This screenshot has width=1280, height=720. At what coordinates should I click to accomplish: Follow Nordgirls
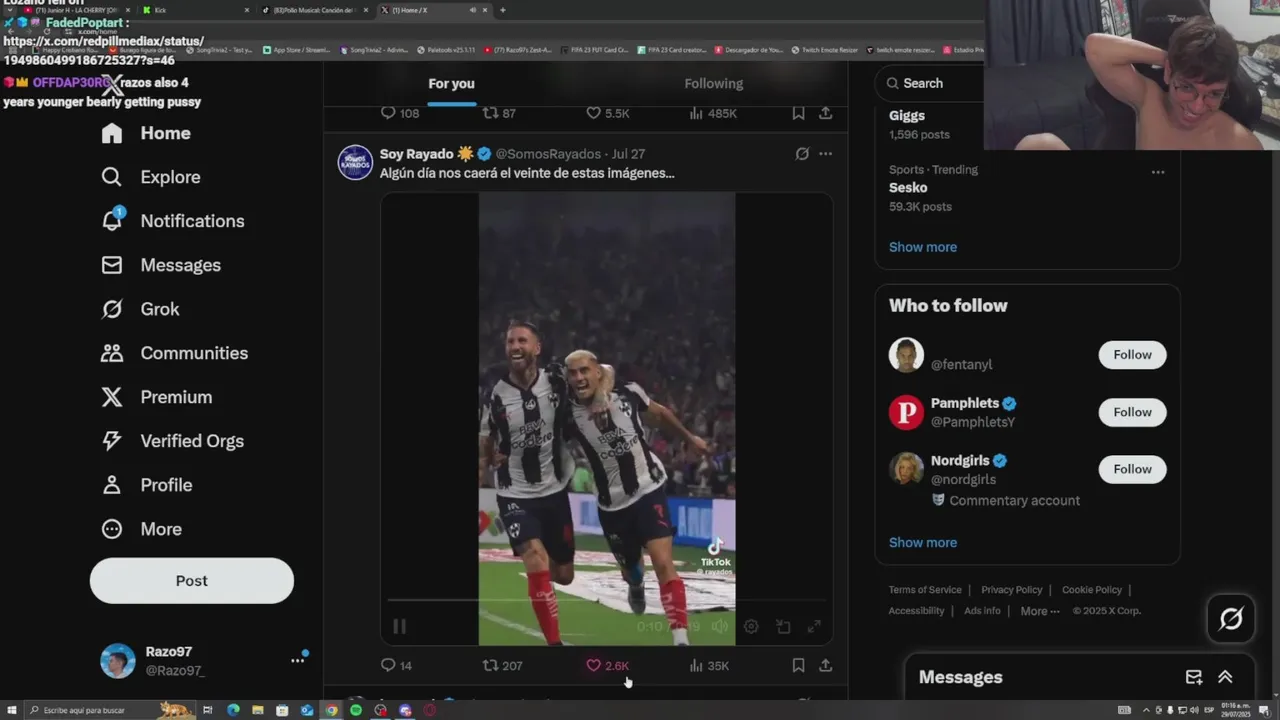tap(1132, 469)
